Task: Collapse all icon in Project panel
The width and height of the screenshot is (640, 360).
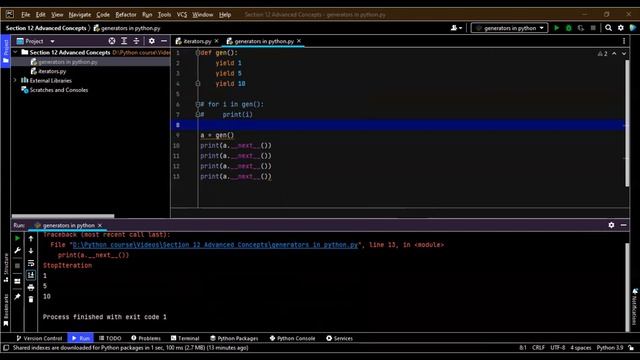Action: click(x=136, y=41)
